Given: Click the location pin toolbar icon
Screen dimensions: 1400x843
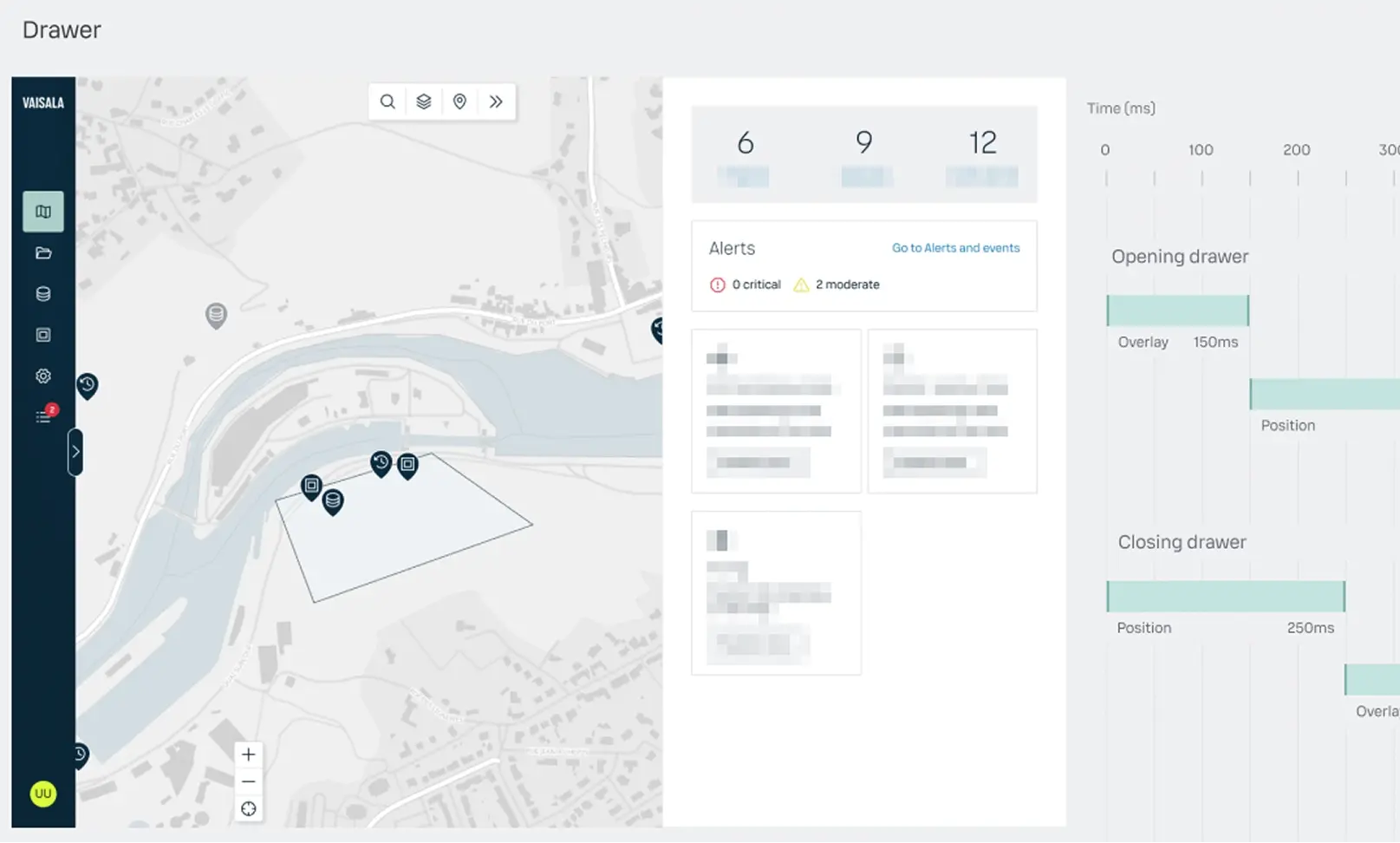Looking at the screenshot, I should 460,101.
